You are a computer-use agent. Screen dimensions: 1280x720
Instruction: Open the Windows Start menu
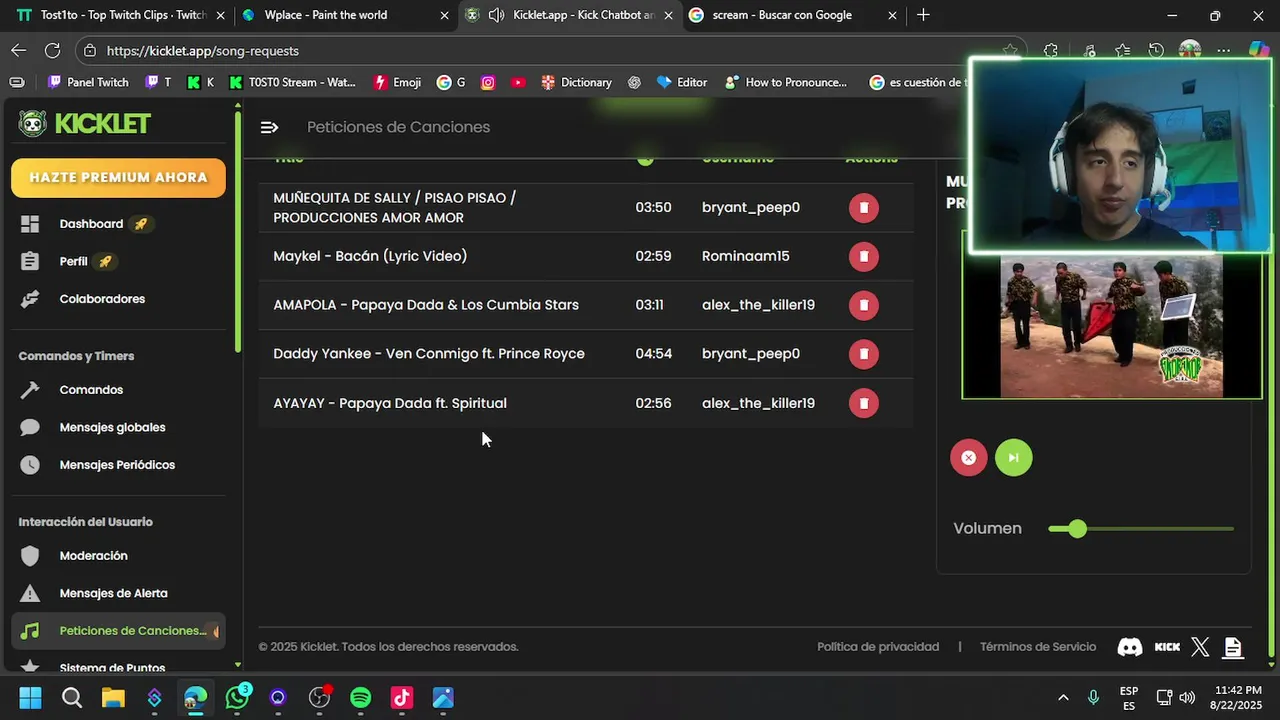coord(30,697)
